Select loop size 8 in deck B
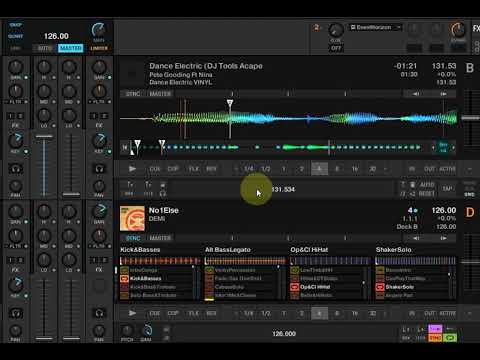Viewport: 480px width, 360px height. [337, 169]
